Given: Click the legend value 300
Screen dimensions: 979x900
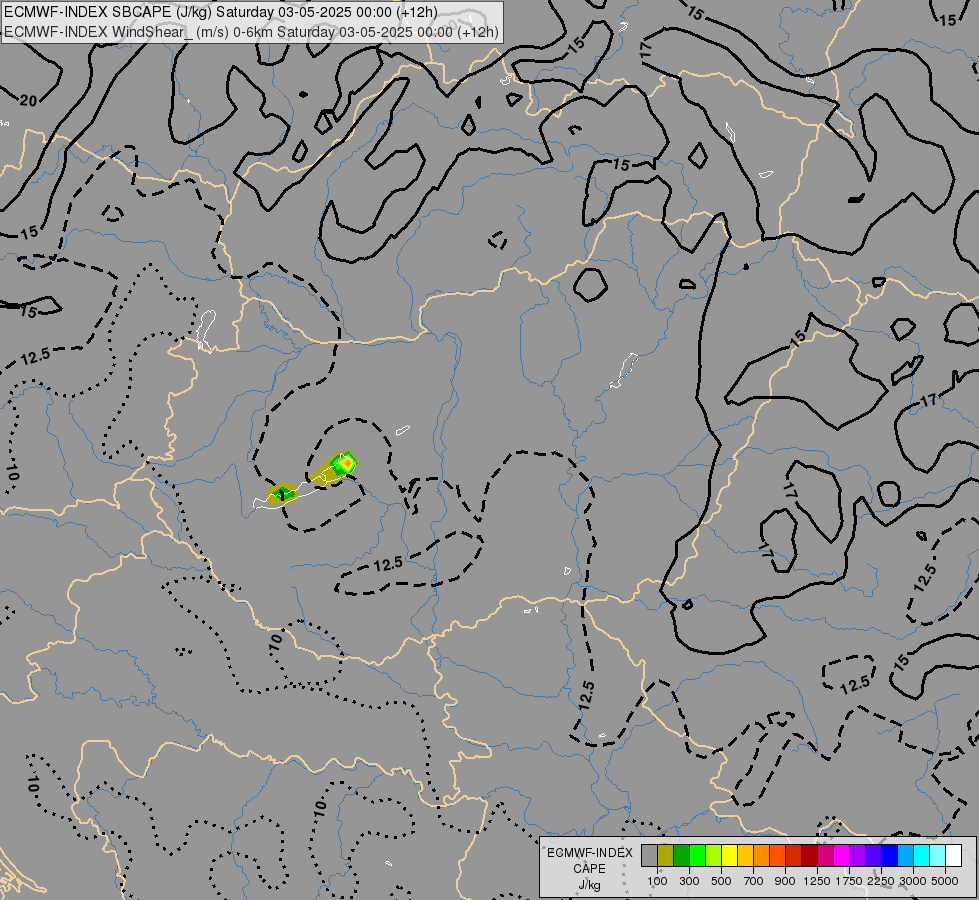Looking at the screenshot, I should [x=689, y=881].
